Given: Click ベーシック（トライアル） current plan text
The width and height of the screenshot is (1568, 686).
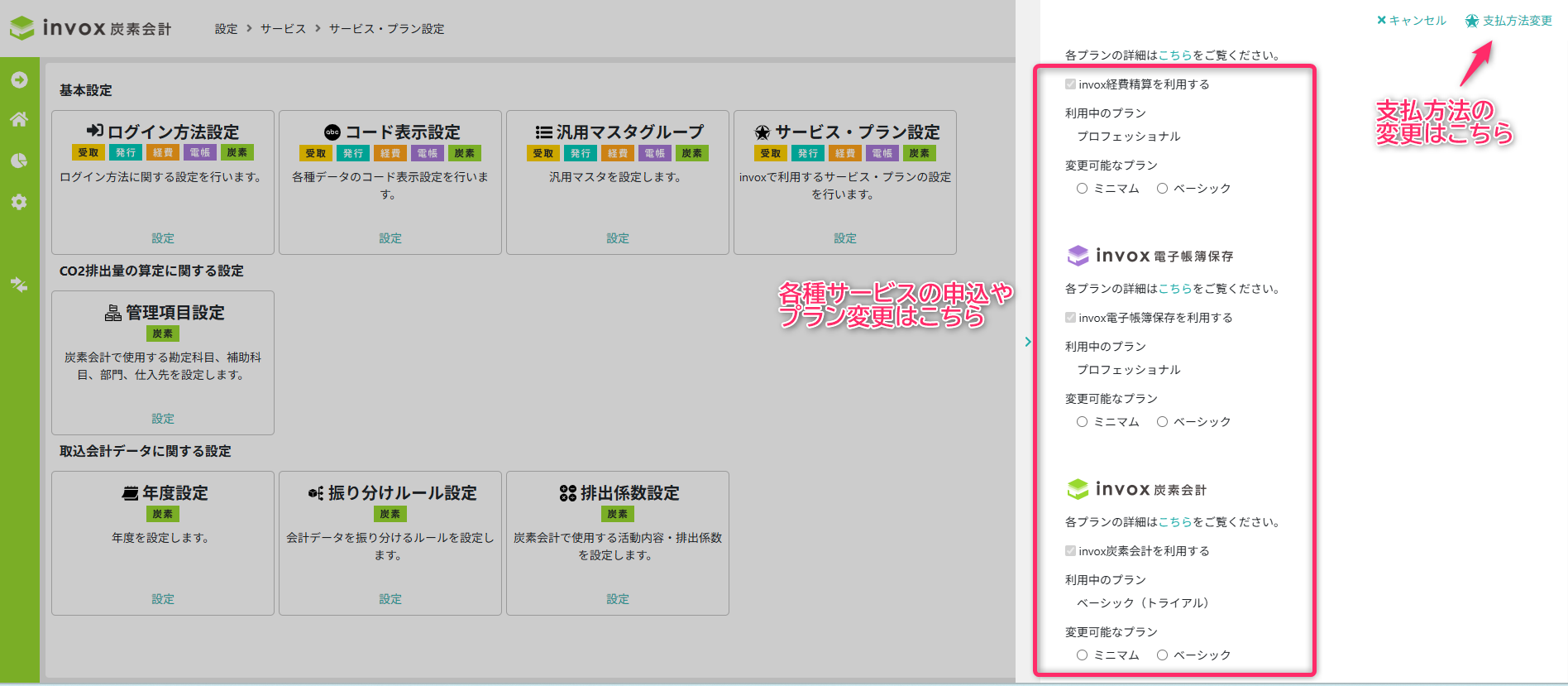Looking at the screenshot, I should [x=1143, y=603].
